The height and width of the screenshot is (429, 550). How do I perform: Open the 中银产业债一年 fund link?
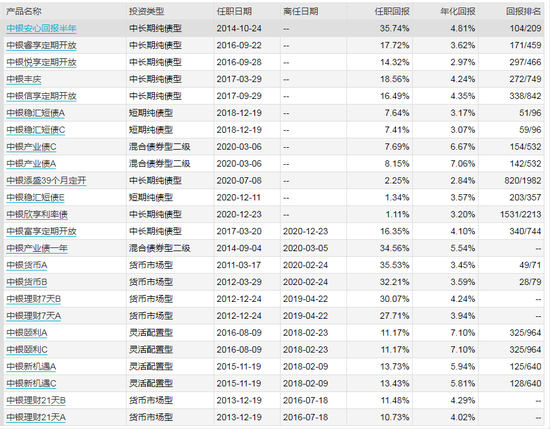point(37,248)
